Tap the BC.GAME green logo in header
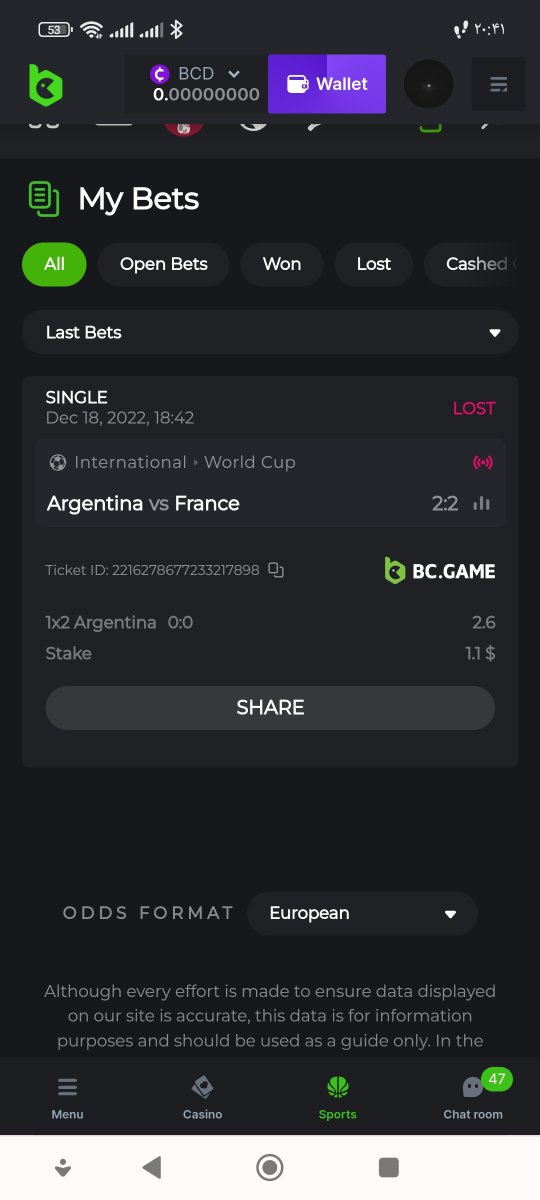 click(x=45, y=85)
